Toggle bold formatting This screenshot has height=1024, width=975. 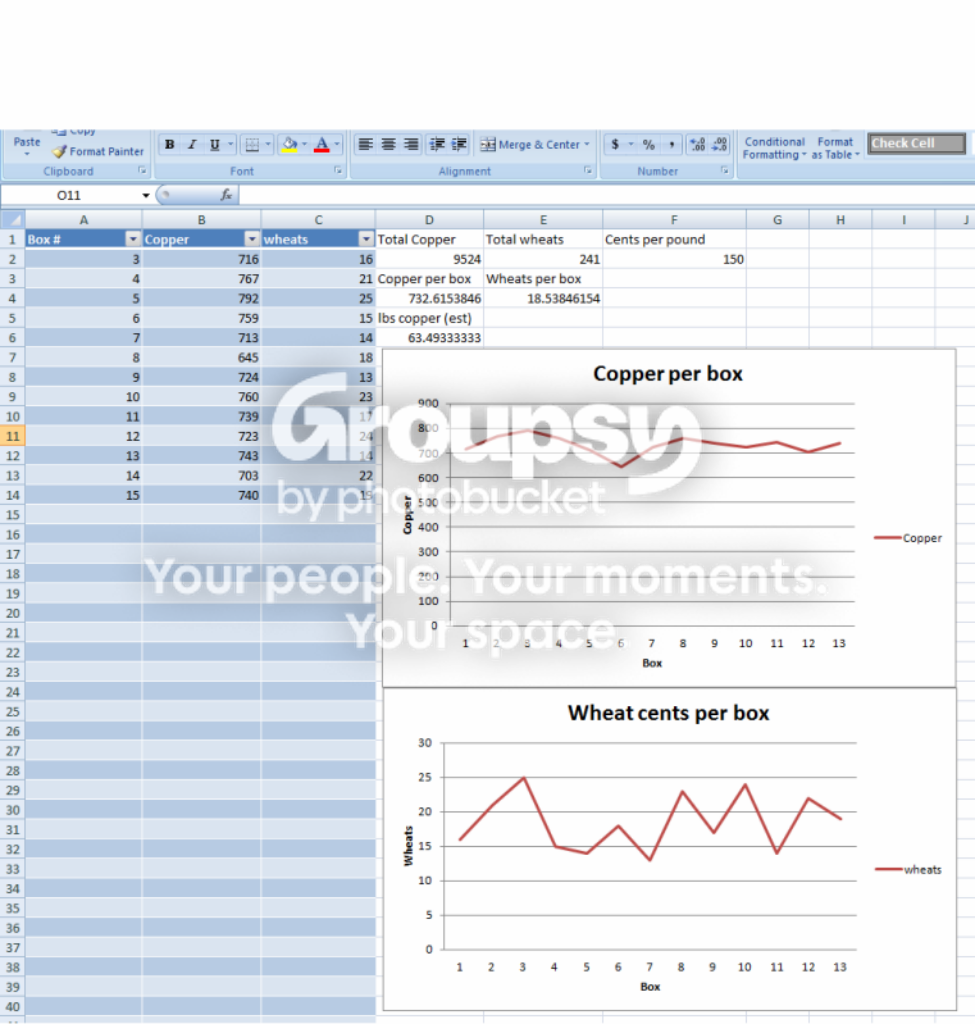pos(170,145)
